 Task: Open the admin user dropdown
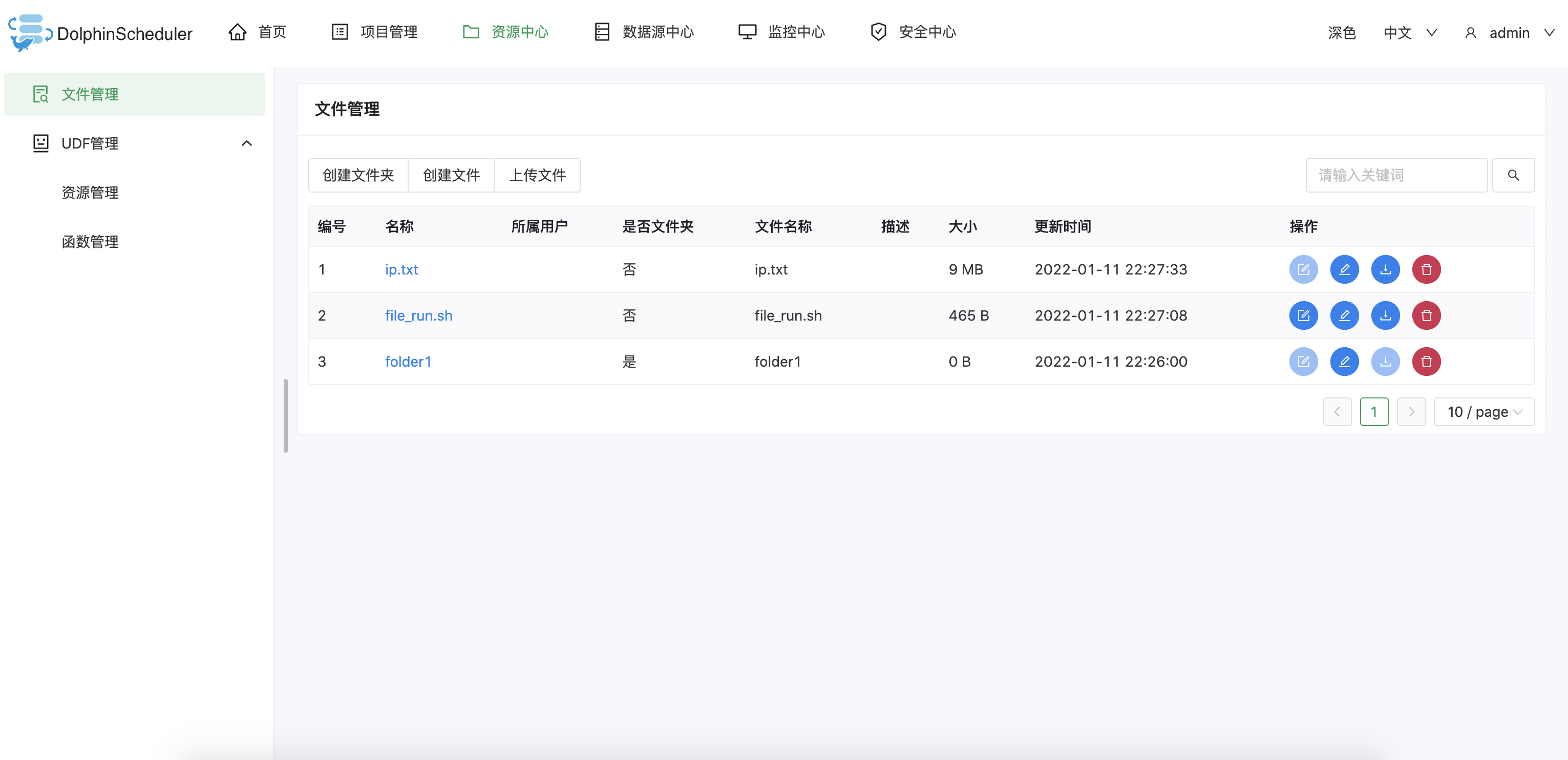[x=1510, y=33]
